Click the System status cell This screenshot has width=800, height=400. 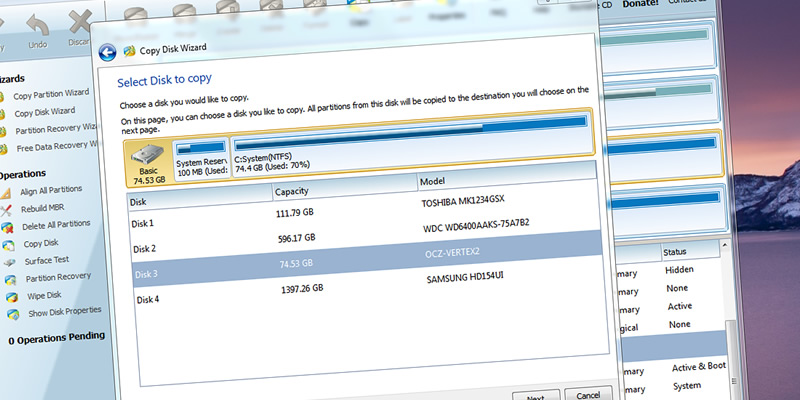coord(686,386)
